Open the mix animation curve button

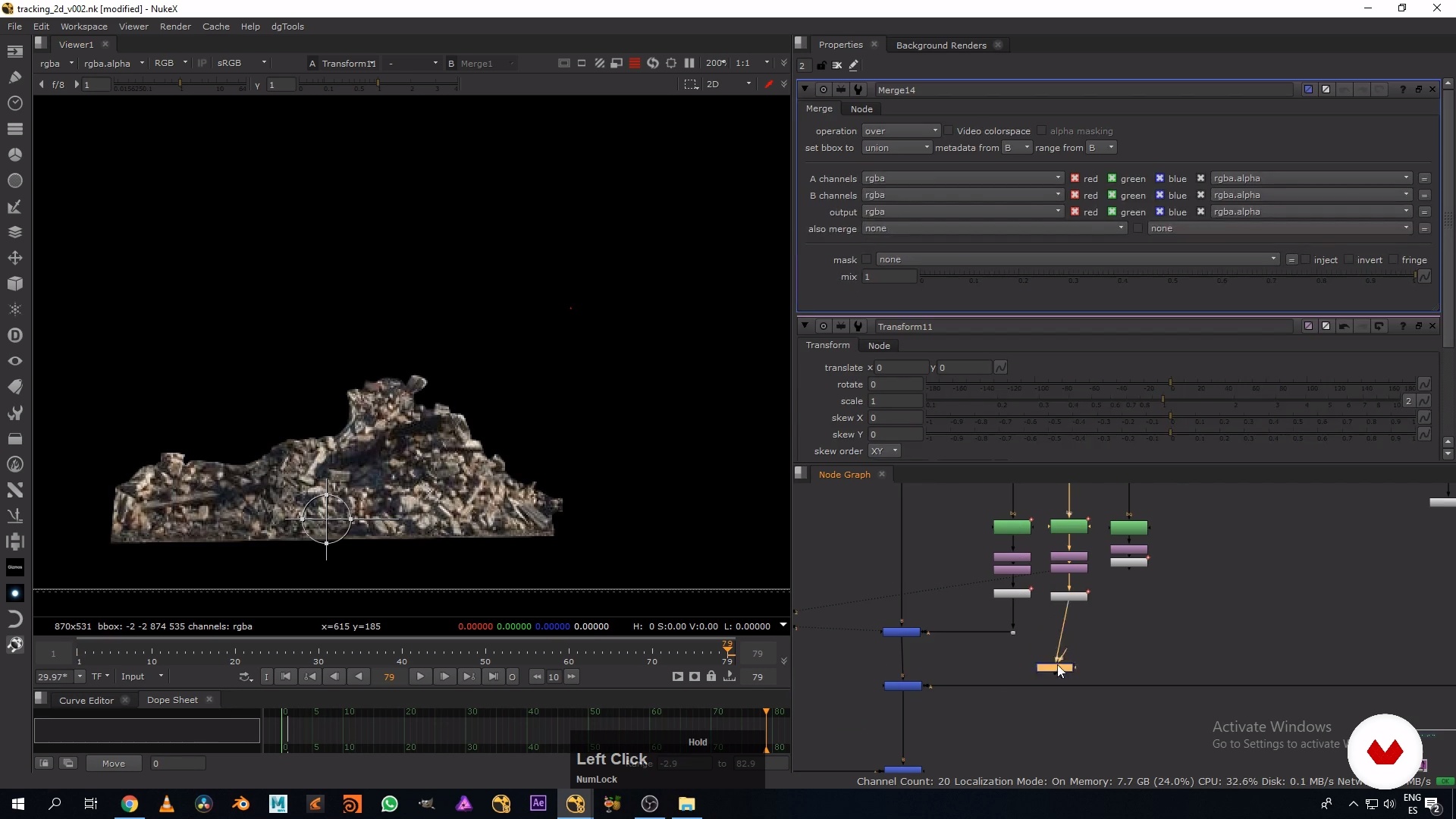[x=1424, y=277]
